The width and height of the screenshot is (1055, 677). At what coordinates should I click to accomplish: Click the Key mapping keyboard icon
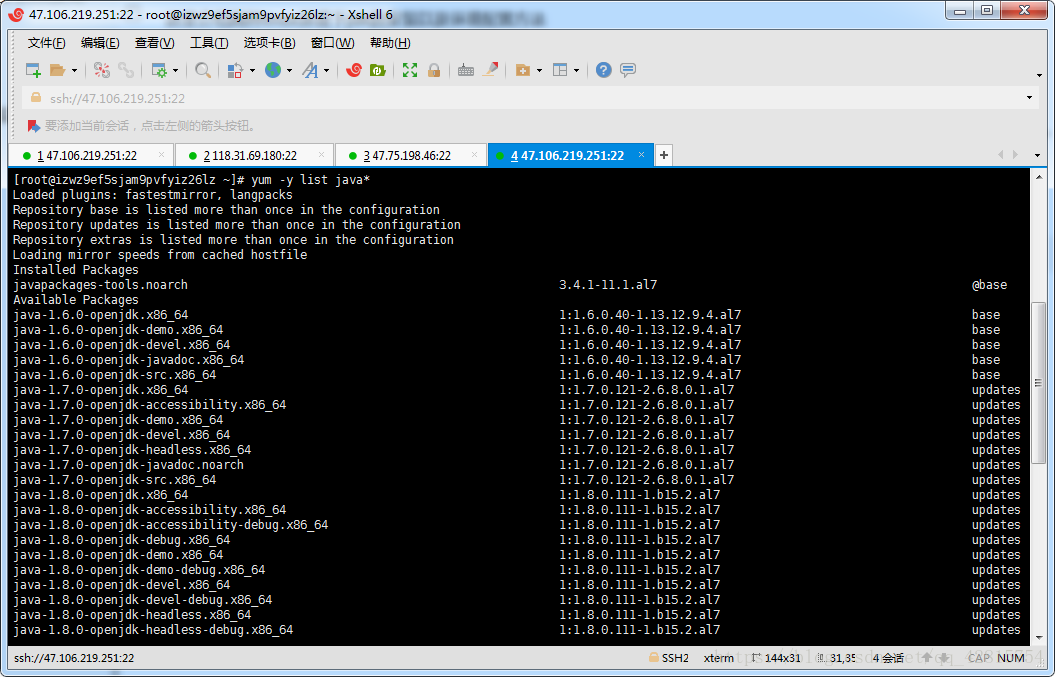point(466,70)
